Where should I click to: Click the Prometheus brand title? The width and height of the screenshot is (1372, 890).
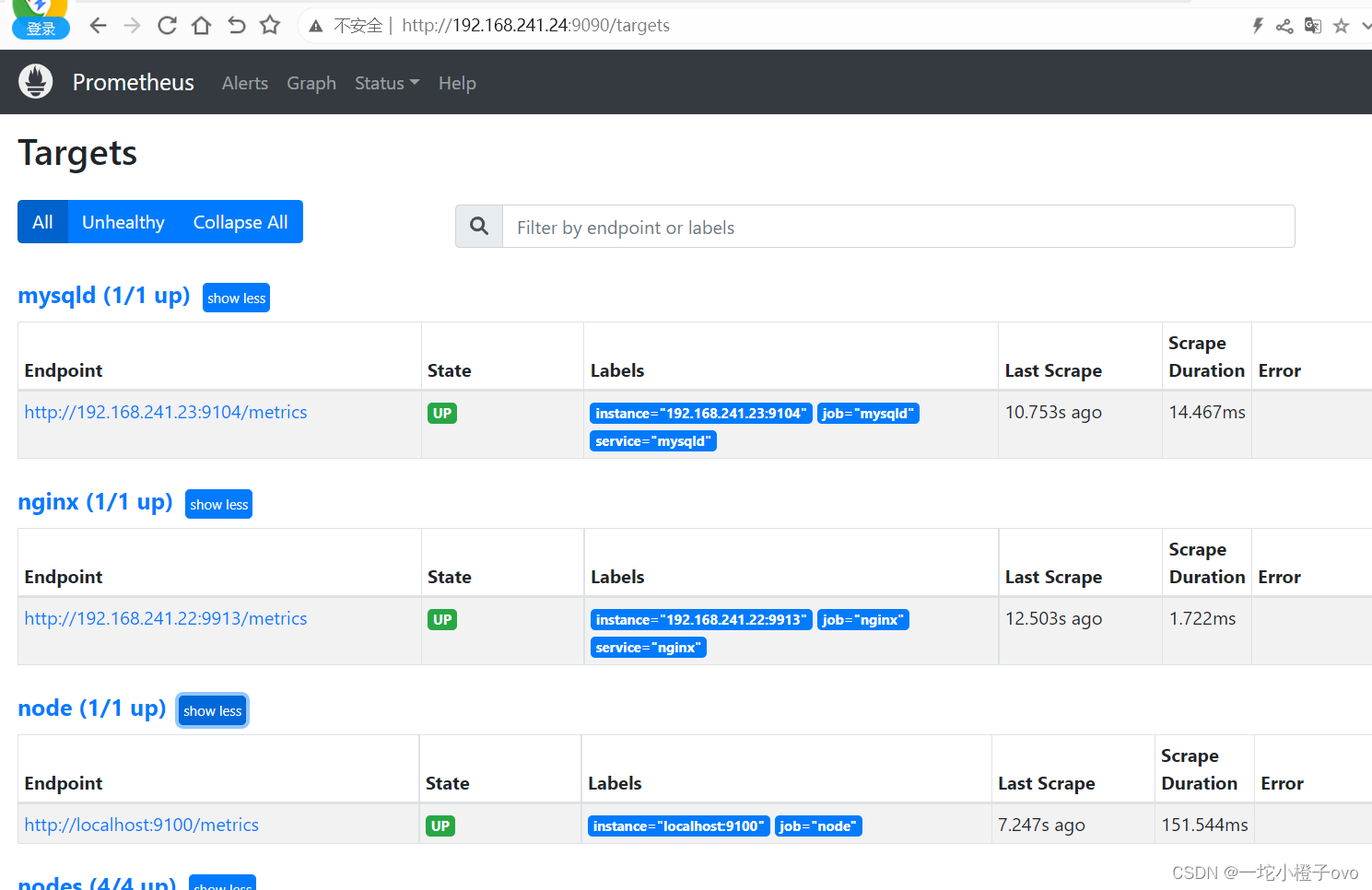coord(134,82)
